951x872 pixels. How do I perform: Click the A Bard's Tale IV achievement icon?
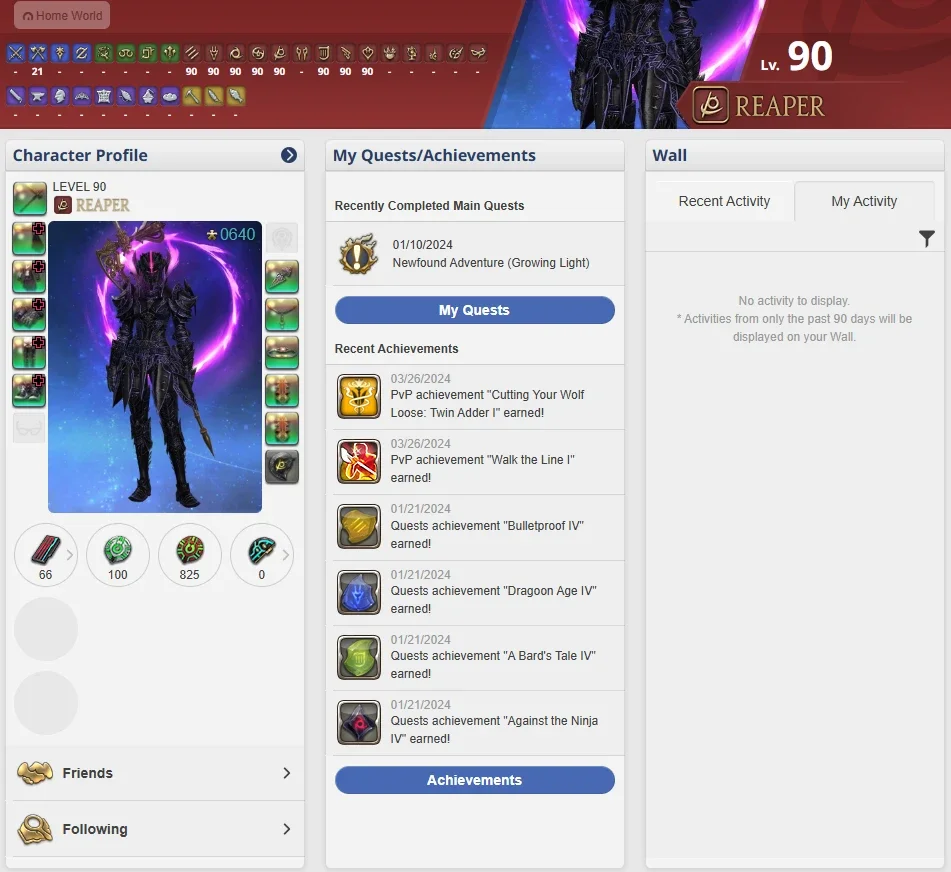tap(359, 657)
